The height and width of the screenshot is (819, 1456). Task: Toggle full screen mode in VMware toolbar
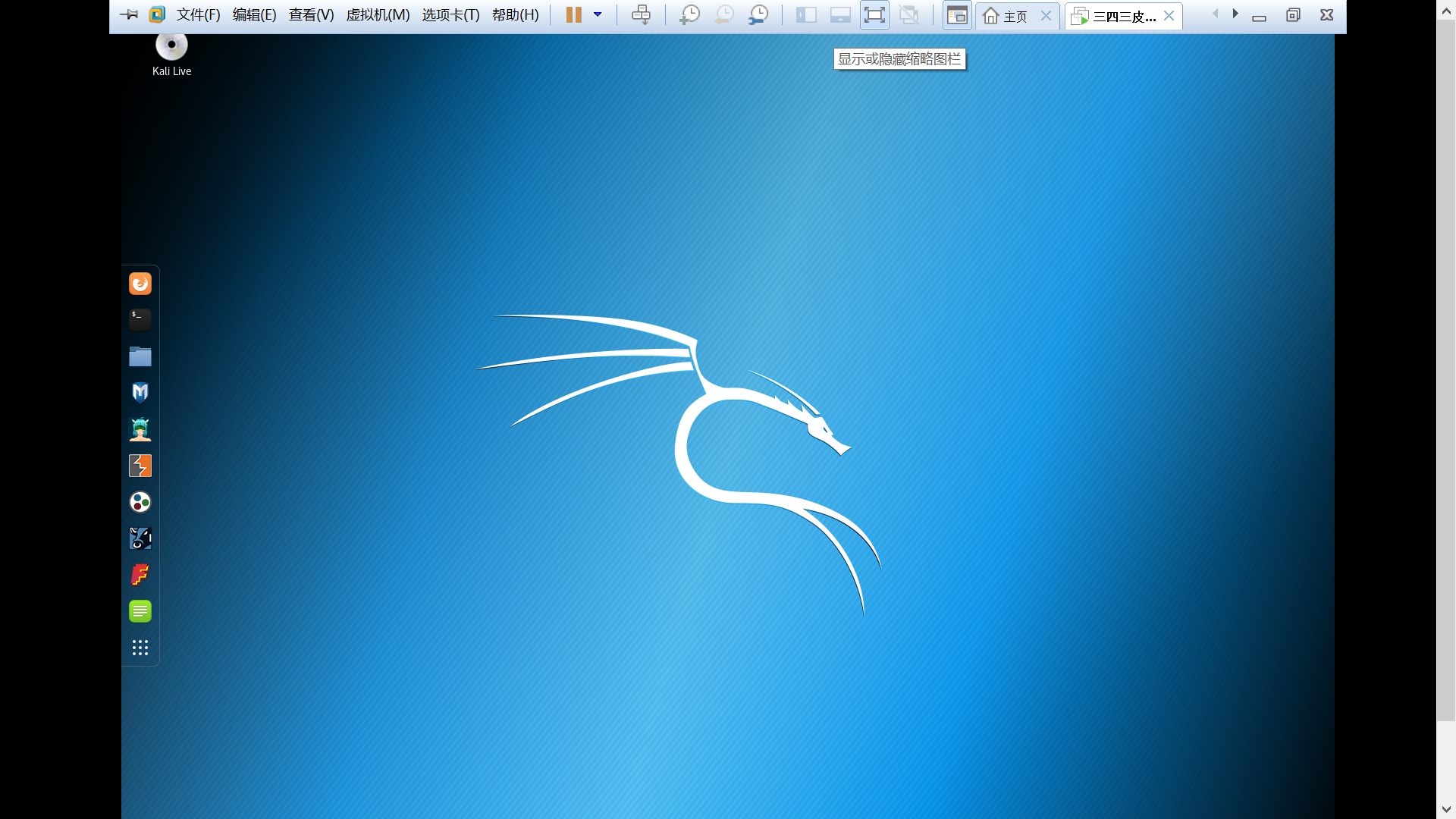click(874, 15)
